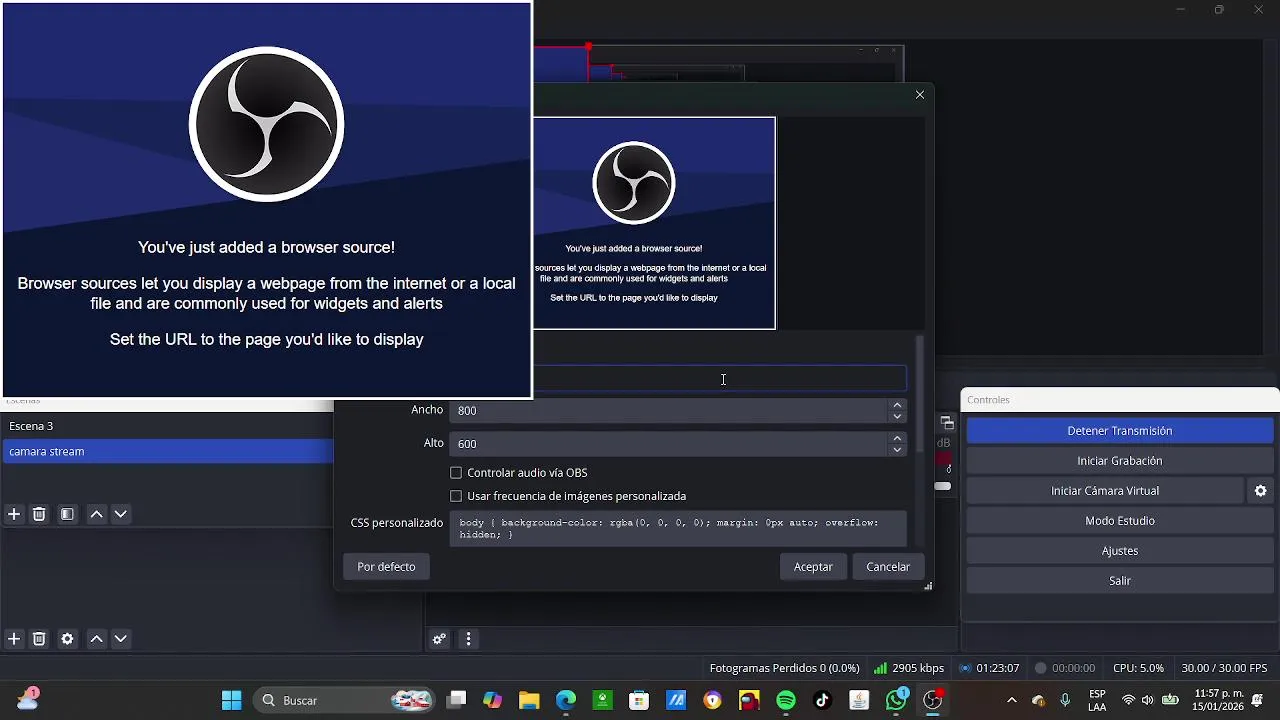Reset settings with Por defecto button
The image size is (1280, 720).
[x=386, y=567]
